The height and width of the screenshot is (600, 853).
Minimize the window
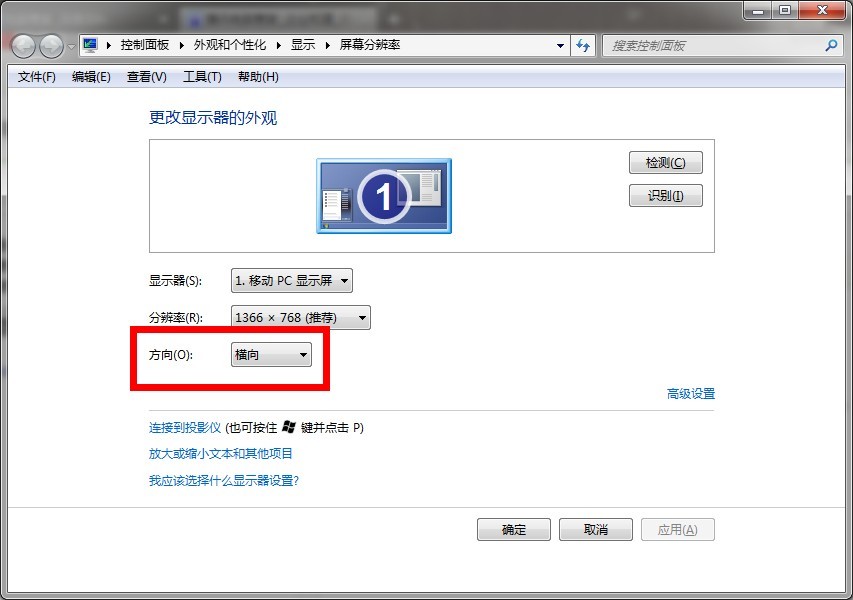758,10
